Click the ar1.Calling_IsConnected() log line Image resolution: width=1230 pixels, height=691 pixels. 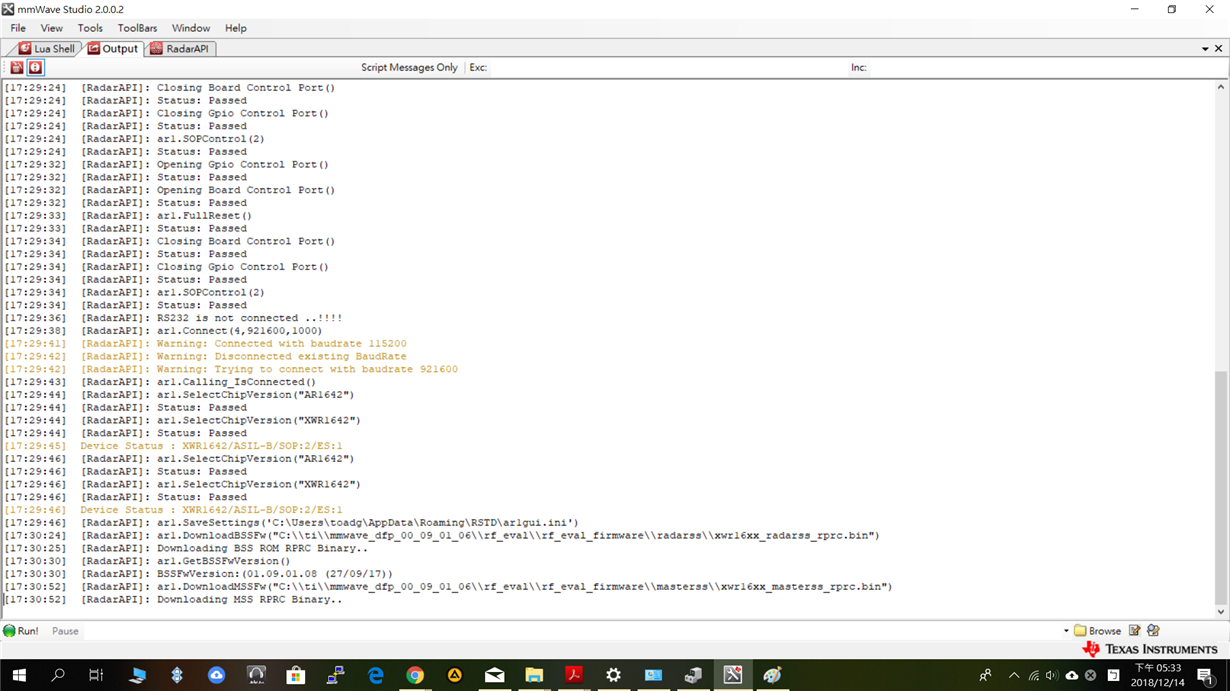pyautogui.click(x=160, y=382)
